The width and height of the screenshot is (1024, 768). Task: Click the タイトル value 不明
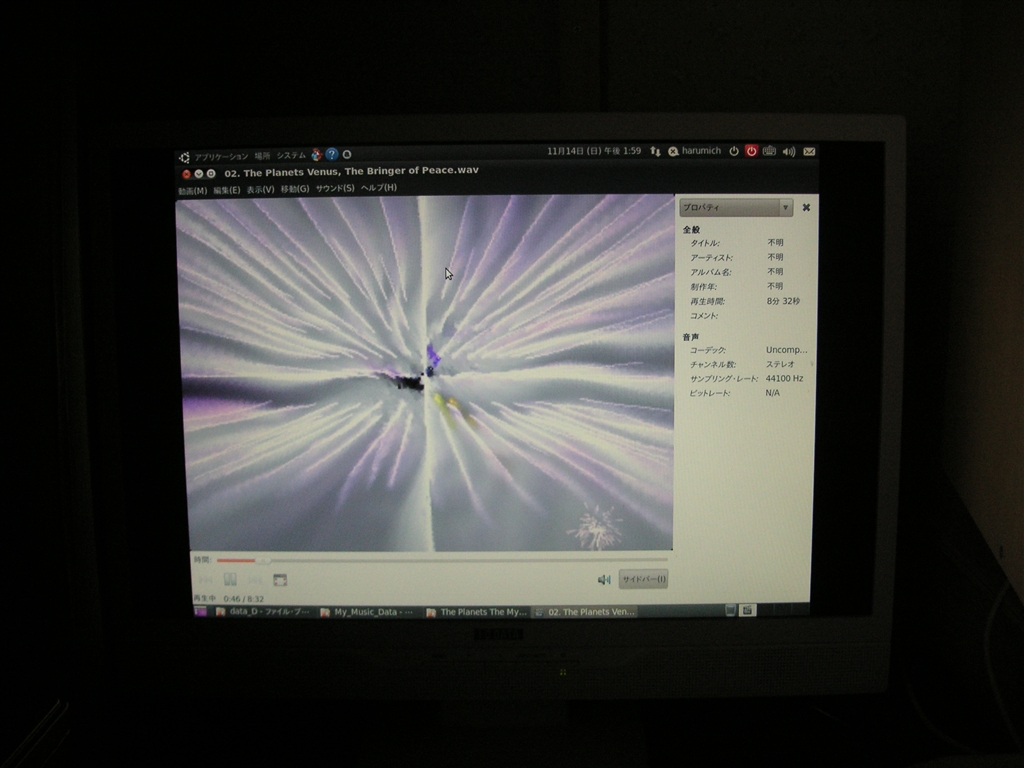tap(775, 242)
